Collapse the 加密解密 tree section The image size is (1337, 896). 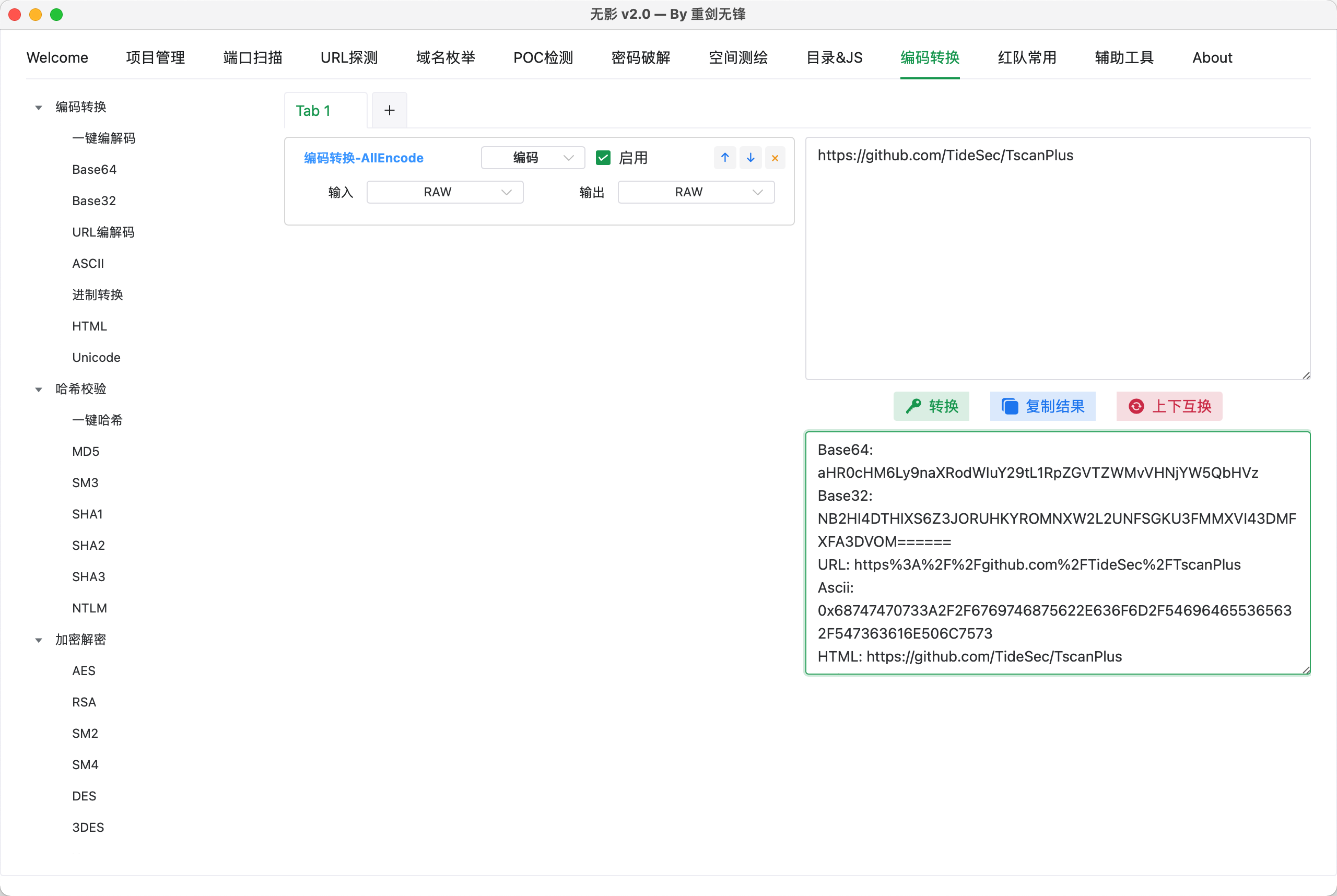[39, 640]
